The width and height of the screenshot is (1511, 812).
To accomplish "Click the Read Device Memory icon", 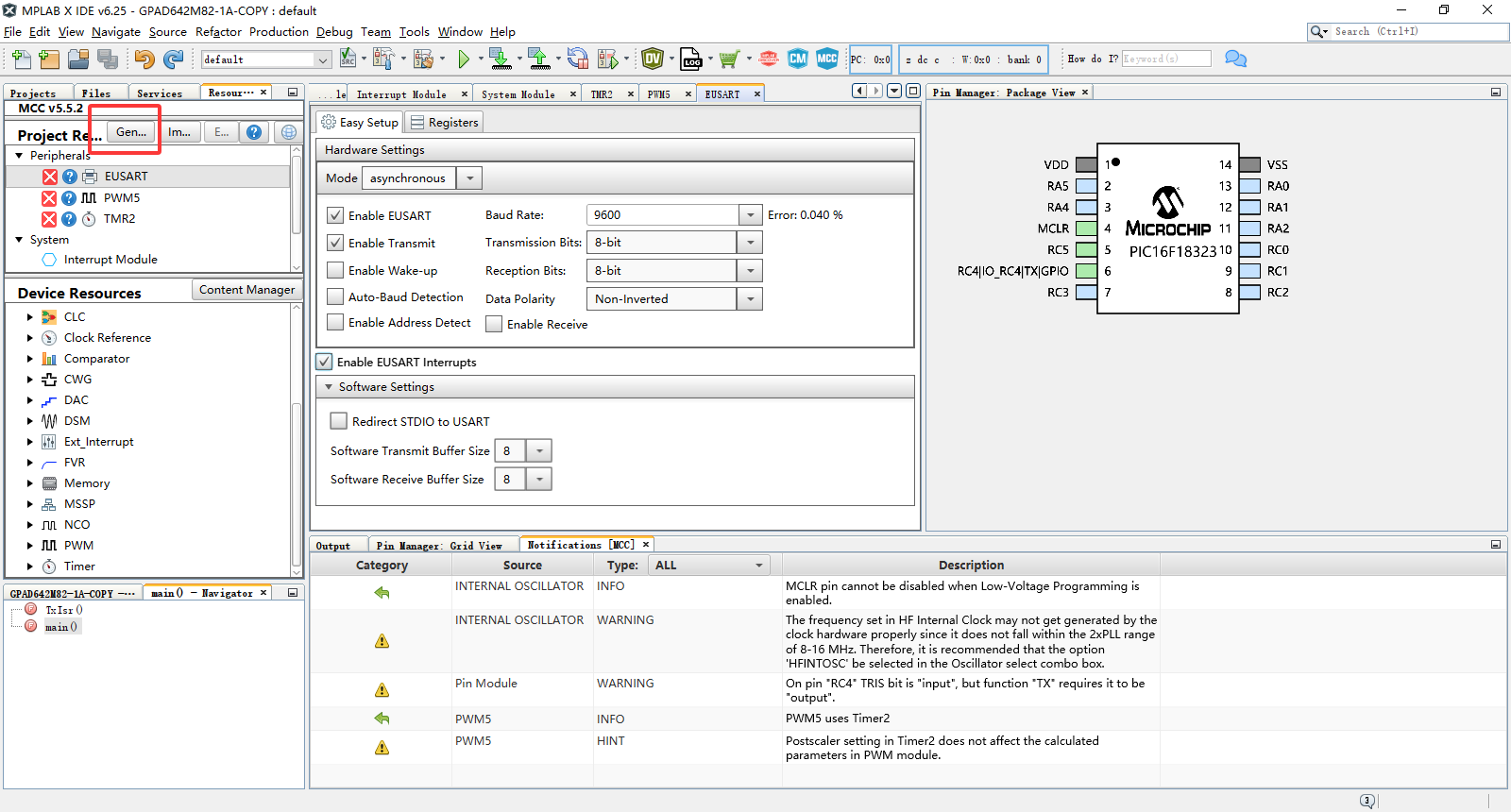I will tap(539, 59).
